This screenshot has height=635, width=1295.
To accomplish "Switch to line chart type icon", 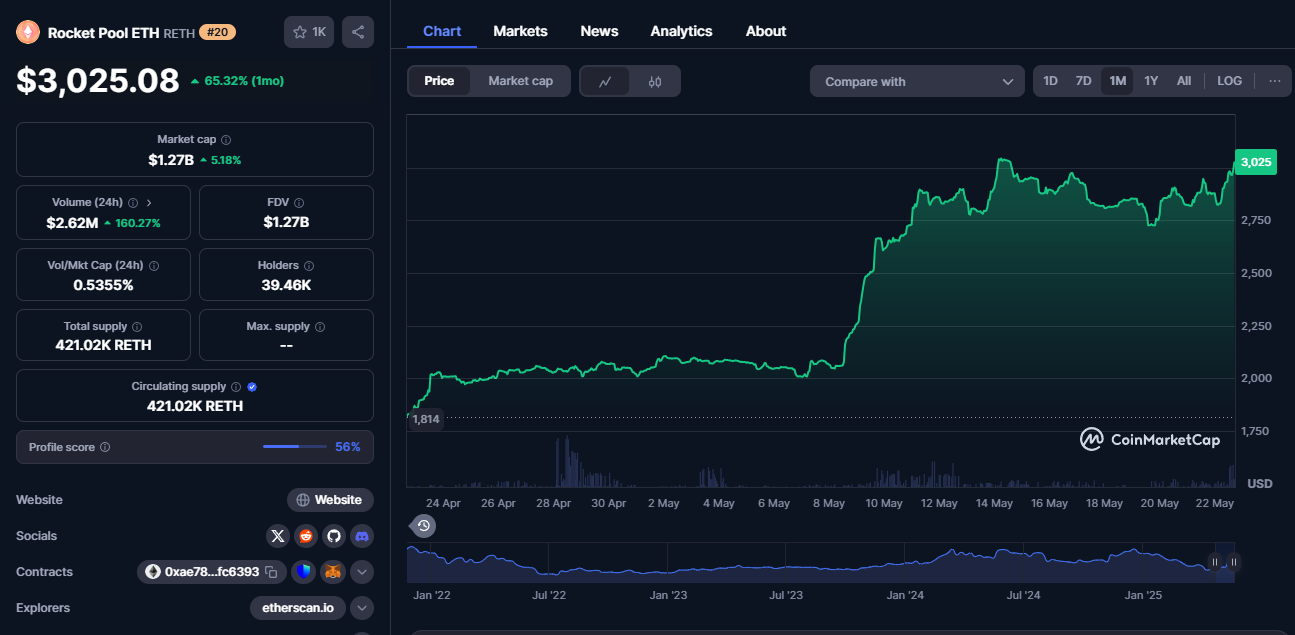I will pyautogui.click(x=606, y=82).
